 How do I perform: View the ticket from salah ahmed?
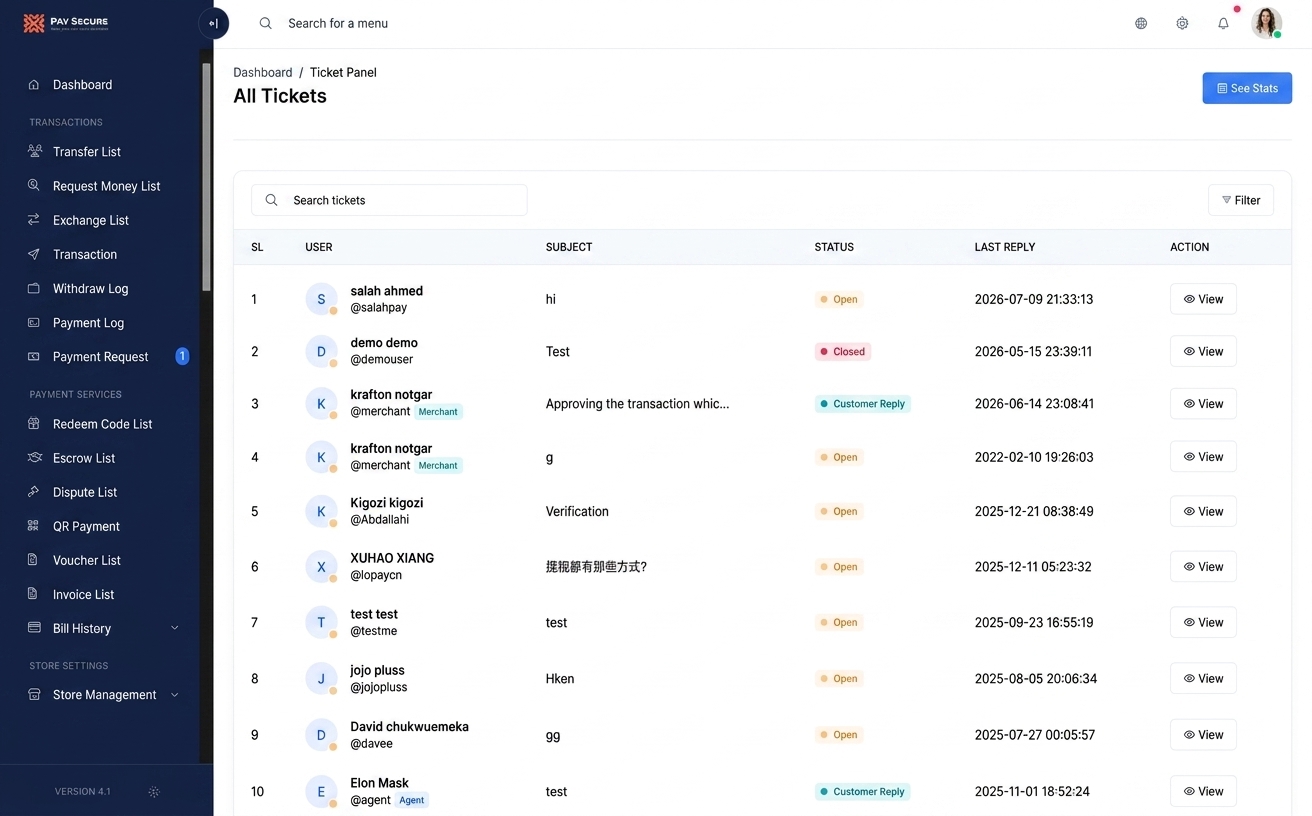pyautogui.click(x=1203, y=299)
